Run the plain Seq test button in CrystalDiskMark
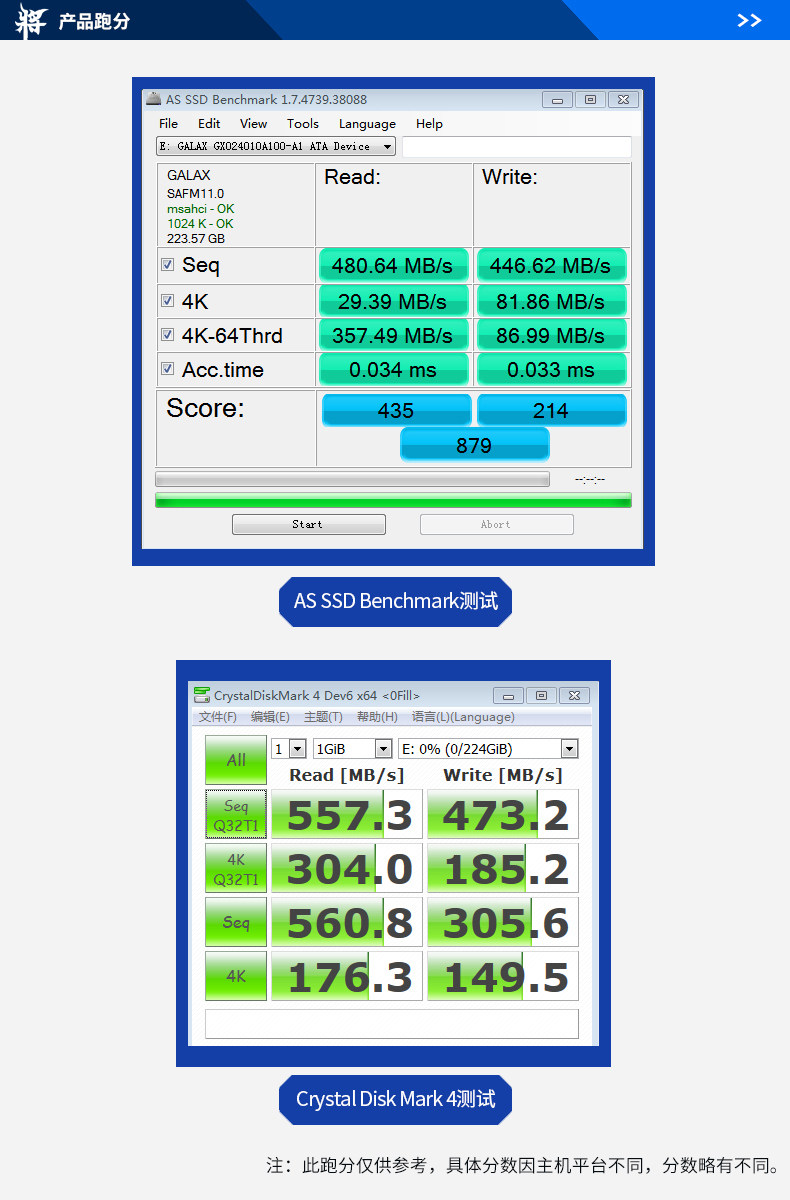The height and width of the screenshot is (1200, 790). pos(236,922)
